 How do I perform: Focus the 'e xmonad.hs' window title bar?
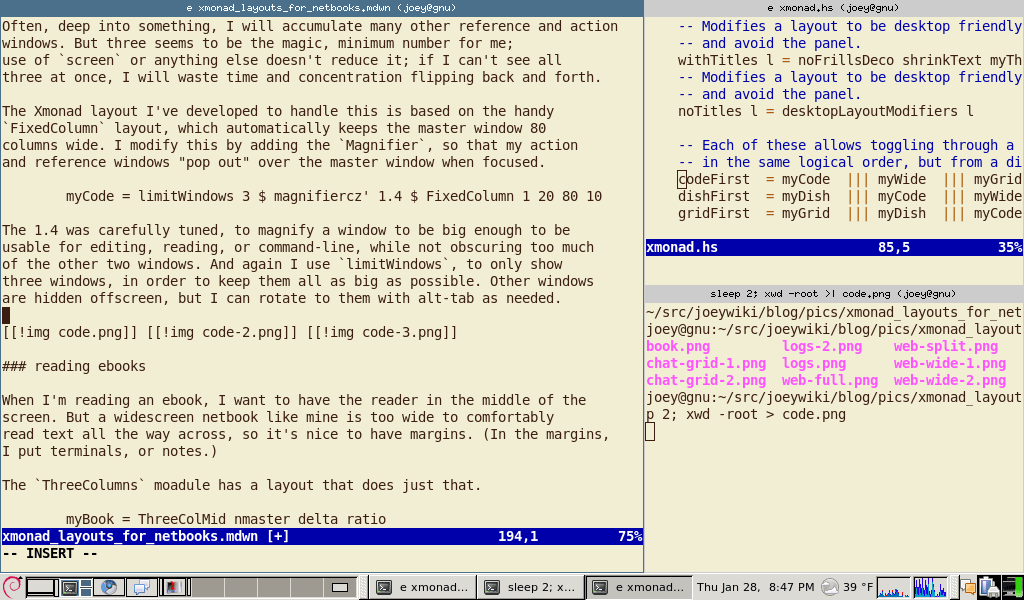tap(834, 8)
